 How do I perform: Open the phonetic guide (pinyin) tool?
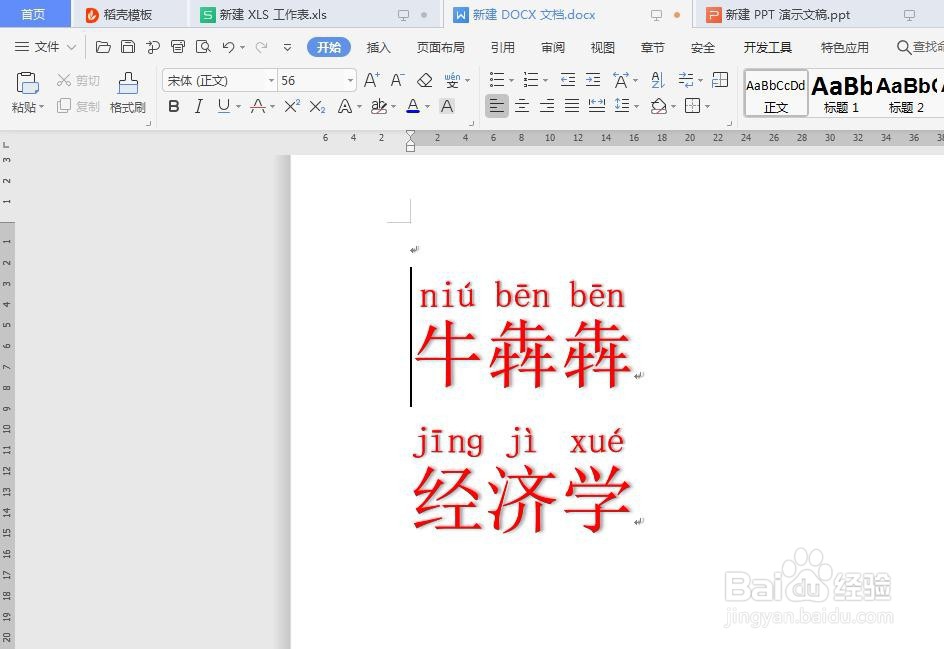451,81
